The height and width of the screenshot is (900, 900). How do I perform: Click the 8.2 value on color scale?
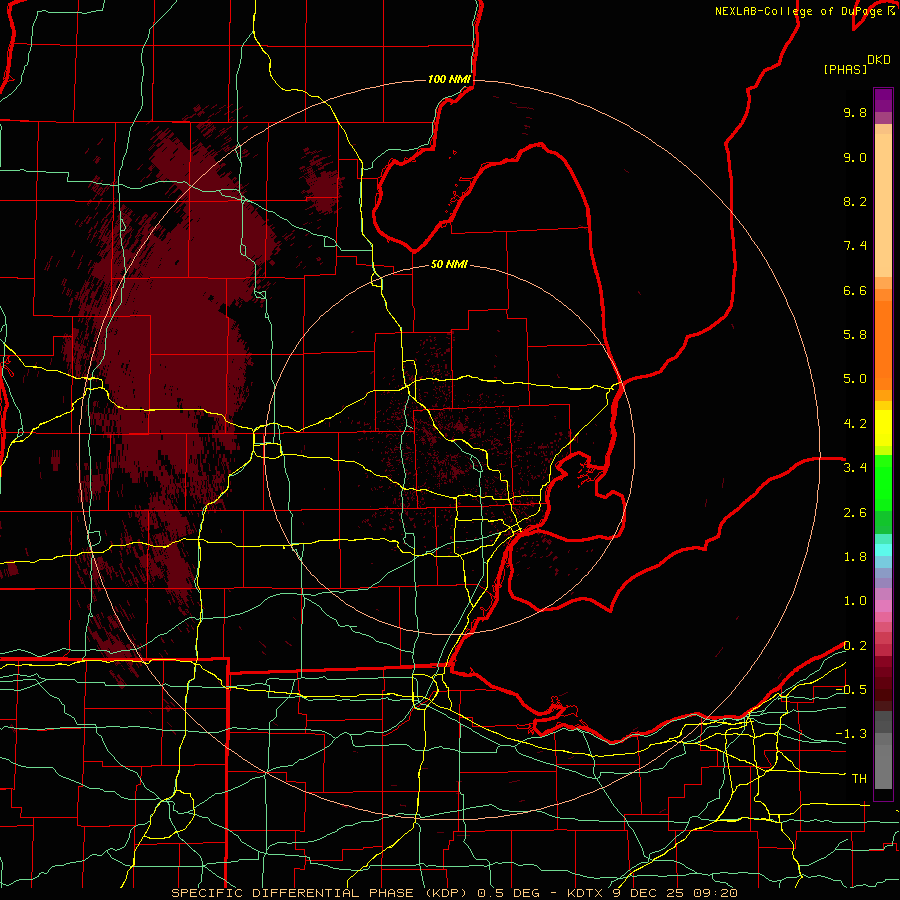(855, 201)
